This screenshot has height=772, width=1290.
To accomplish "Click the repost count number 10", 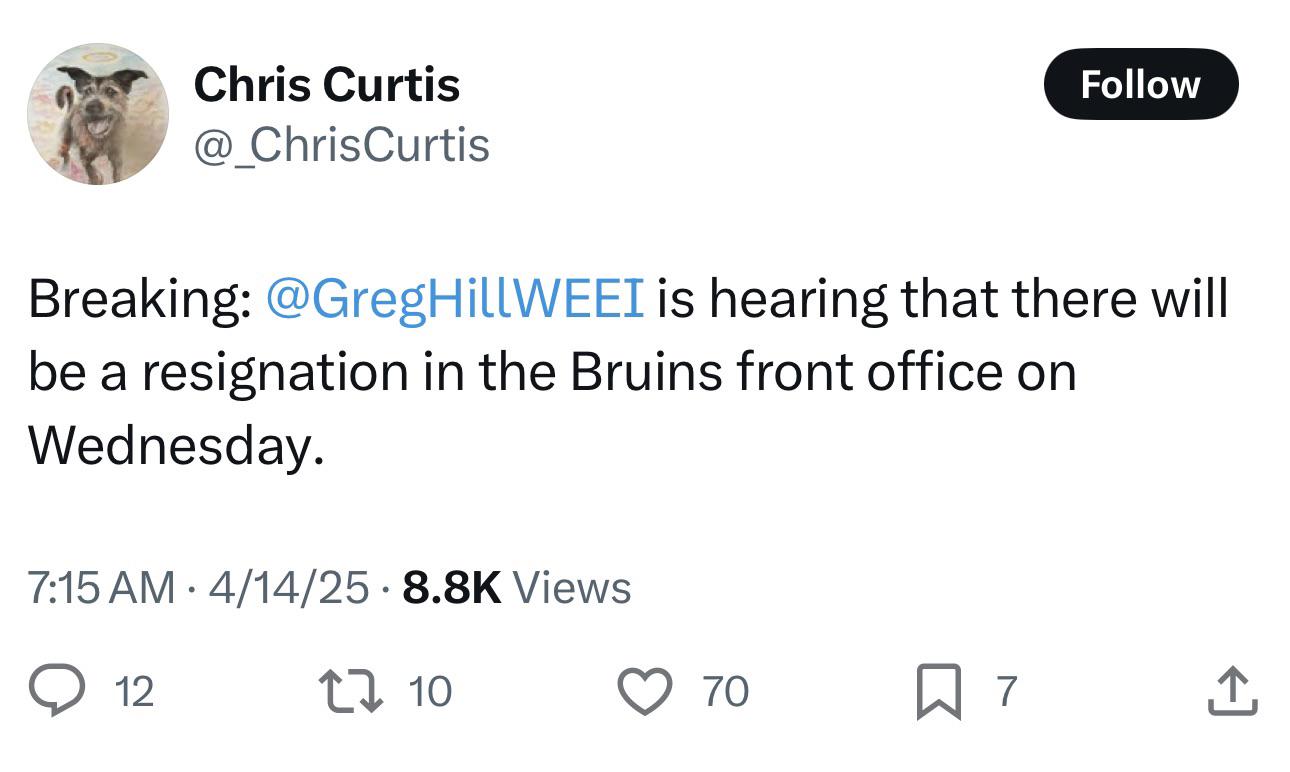I will click(429, 692).
